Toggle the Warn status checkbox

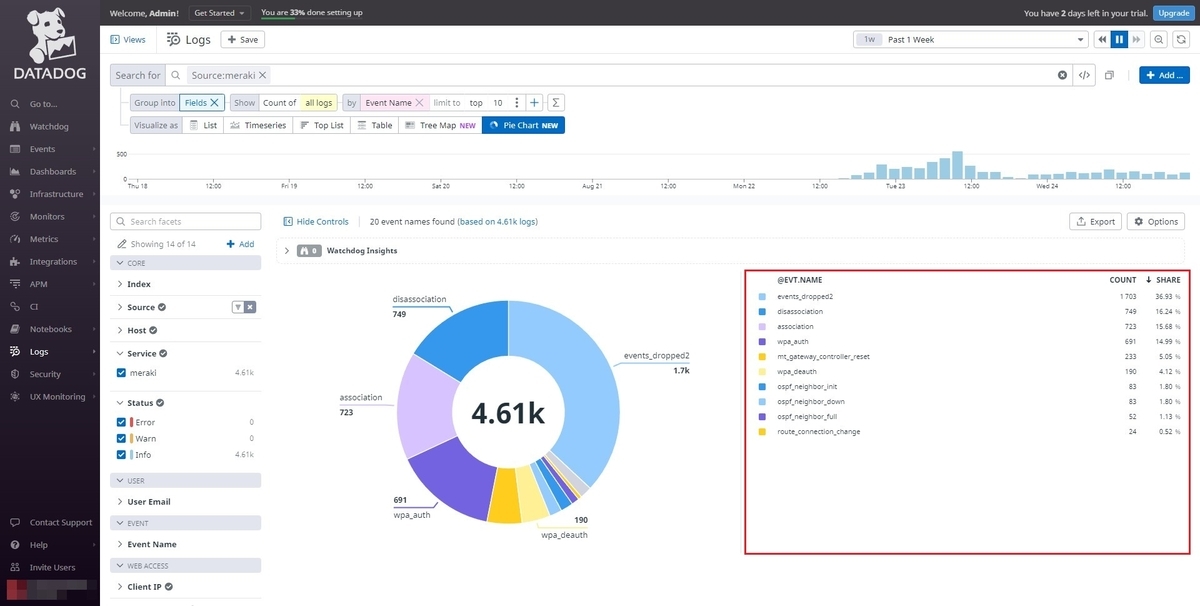coord(122,438)
